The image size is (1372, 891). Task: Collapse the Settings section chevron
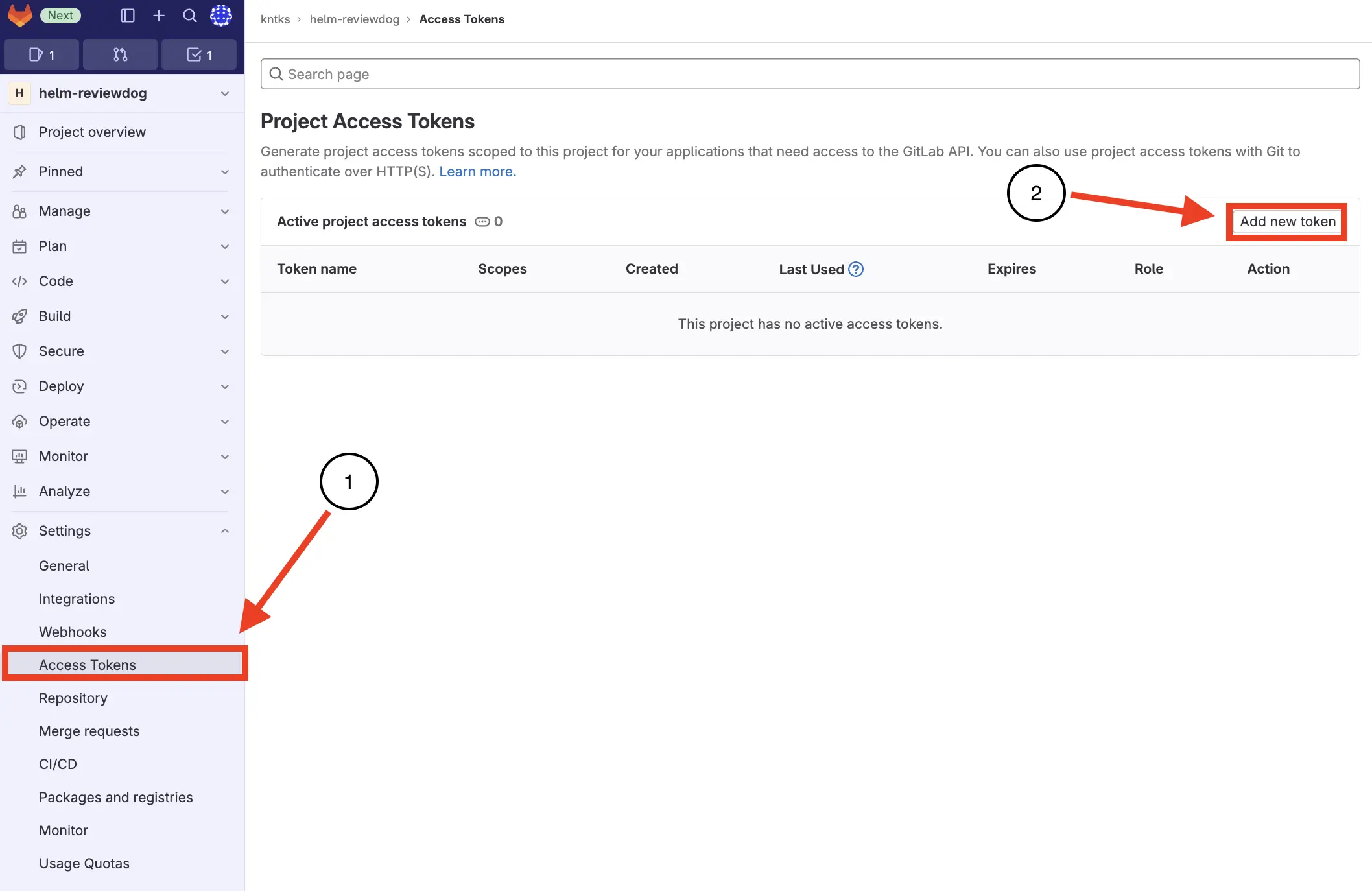(x=225, y=530)
